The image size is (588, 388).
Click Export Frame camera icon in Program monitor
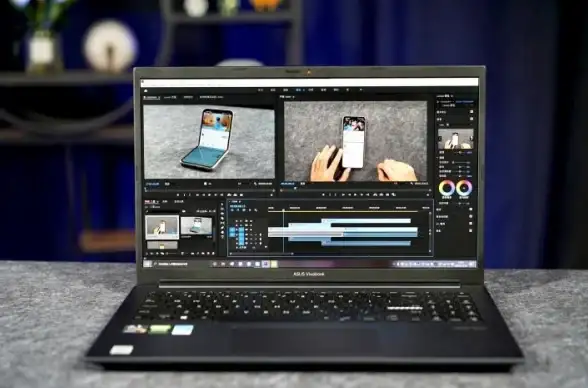(387, 195)
